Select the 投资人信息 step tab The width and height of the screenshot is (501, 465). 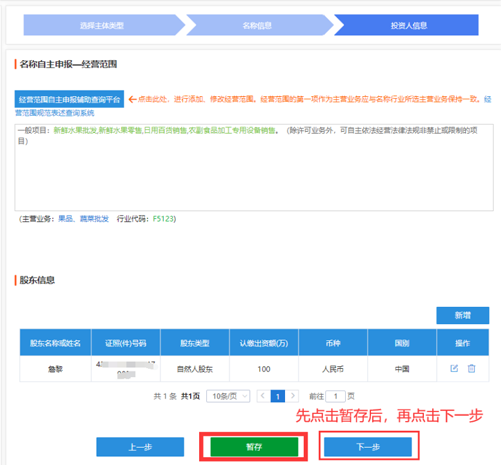[x=409, y=25]
